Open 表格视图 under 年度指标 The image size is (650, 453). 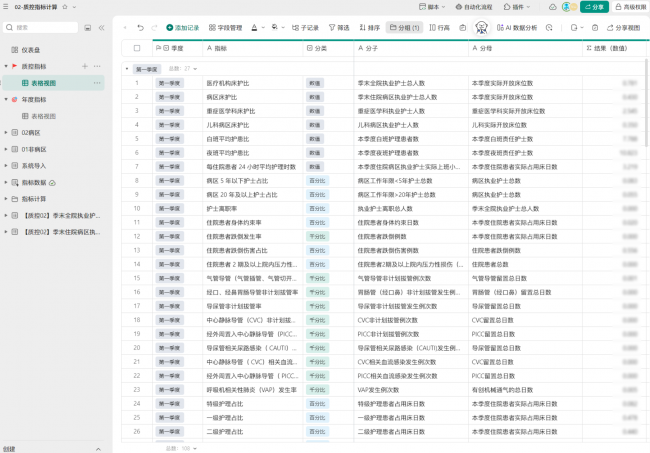click(x=43, y=116)
